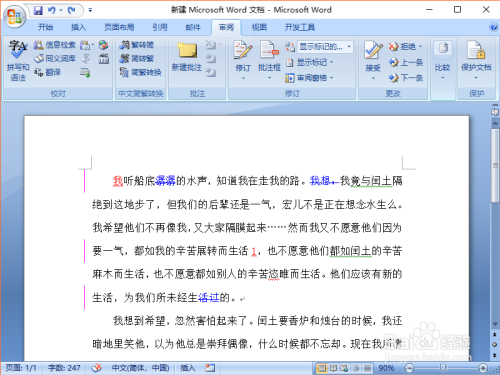Switch to 页面布局 tab
The image size is (500, 375).
click(x=119, y=27)
